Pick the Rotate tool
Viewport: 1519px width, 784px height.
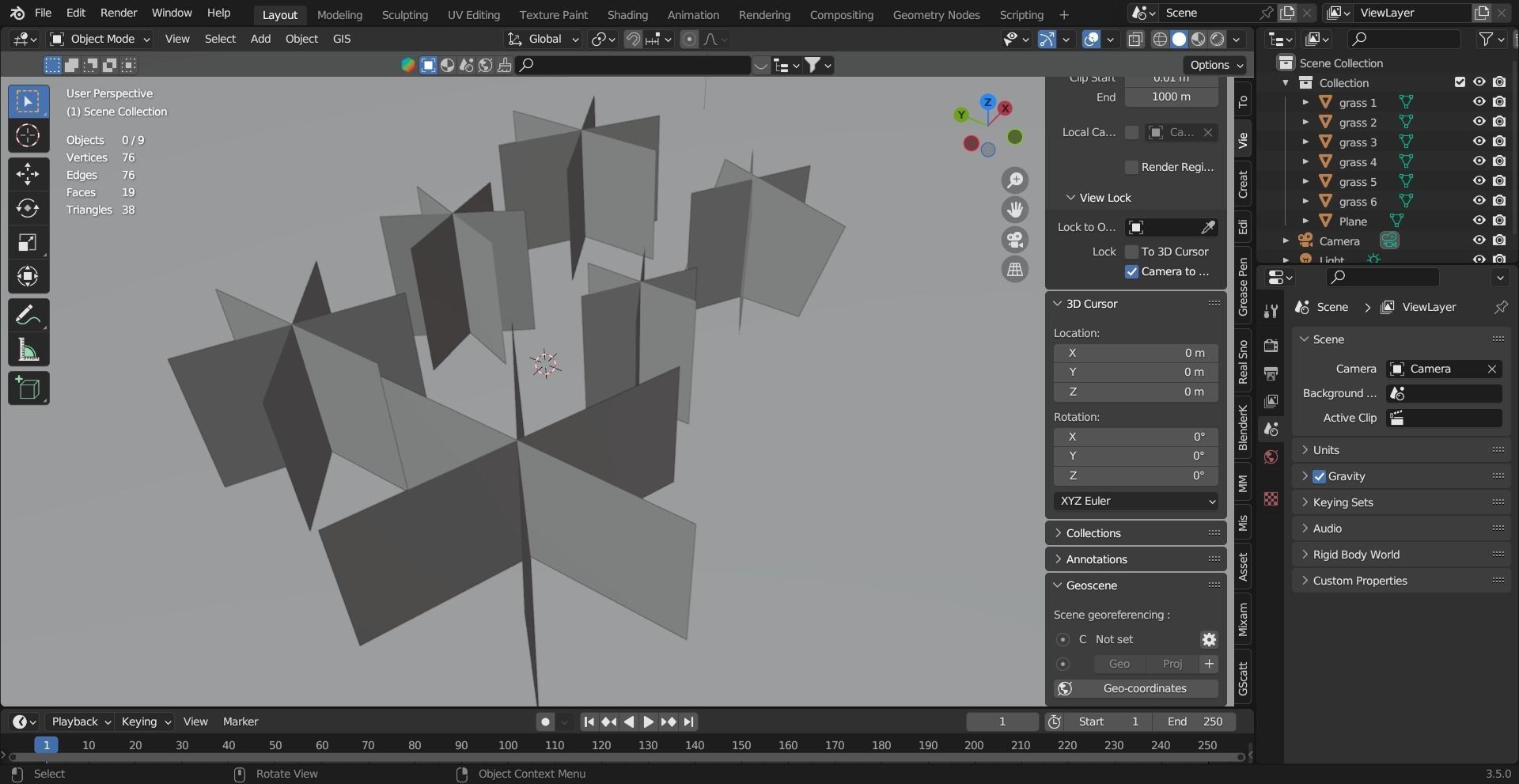pyautogui.click(x=28, y=208)
